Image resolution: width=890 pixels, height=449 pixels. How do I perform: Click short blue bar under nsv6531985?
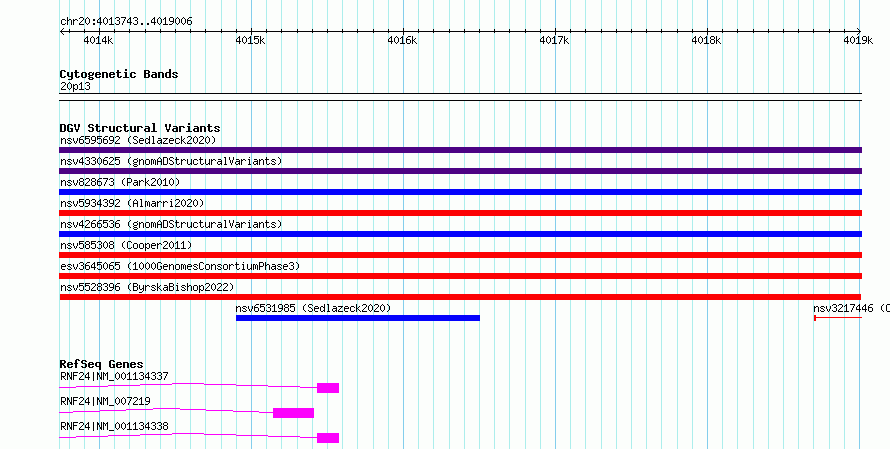coord(358,318)
